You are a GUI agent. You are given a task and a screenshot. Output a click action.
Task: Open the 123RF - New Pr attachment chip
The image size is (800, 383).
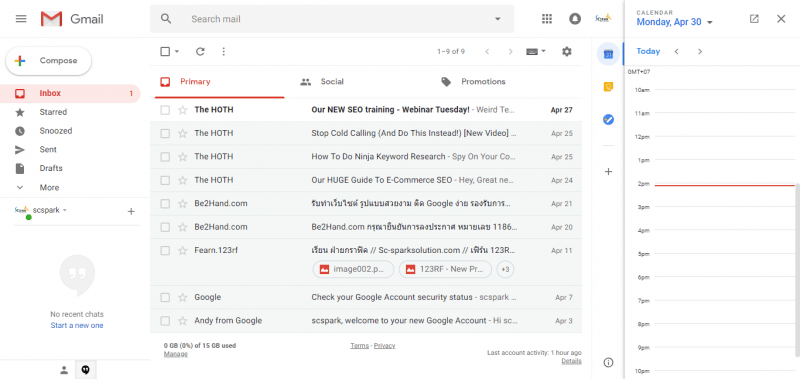[445, 269]
